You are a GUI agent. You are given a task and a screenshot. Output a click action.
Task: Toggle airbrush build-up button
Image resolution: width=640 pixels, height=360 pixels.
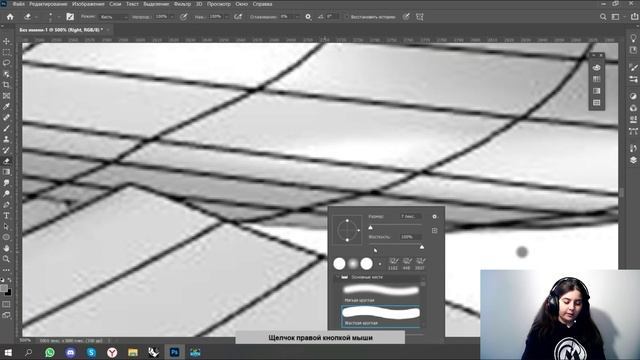pyautogui.click(x=238, y=17)
